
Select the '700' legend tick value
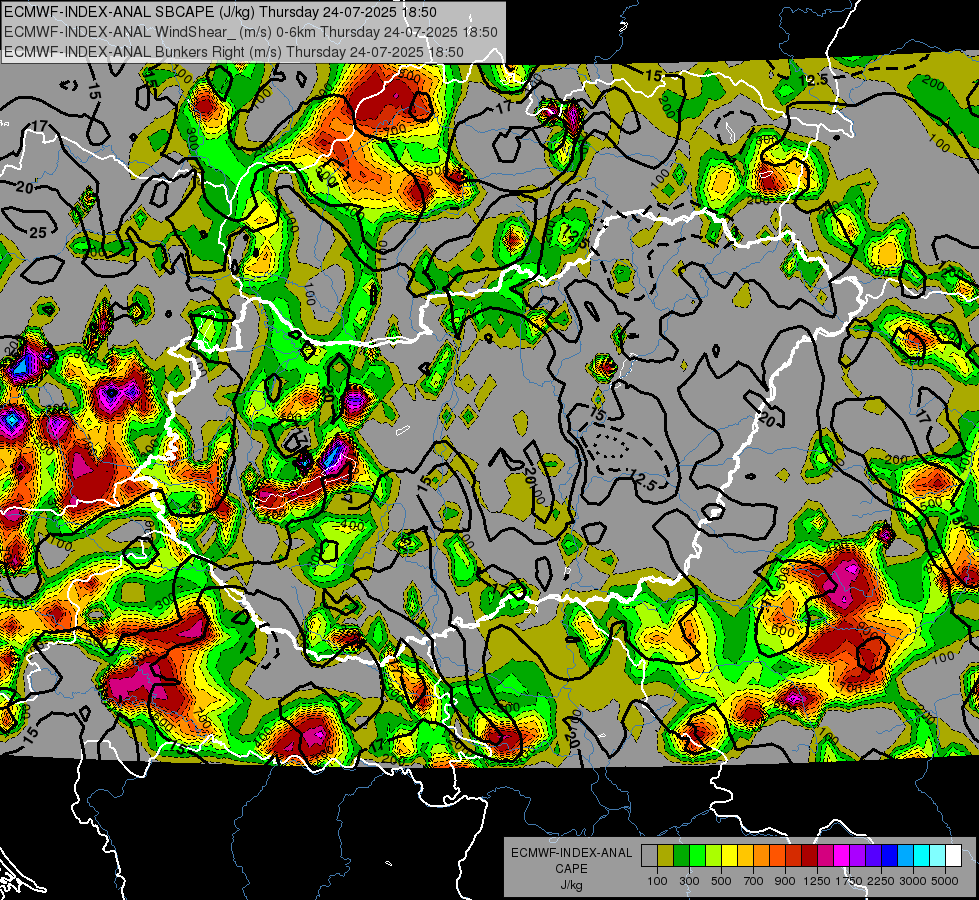click(x=754, y=881)
